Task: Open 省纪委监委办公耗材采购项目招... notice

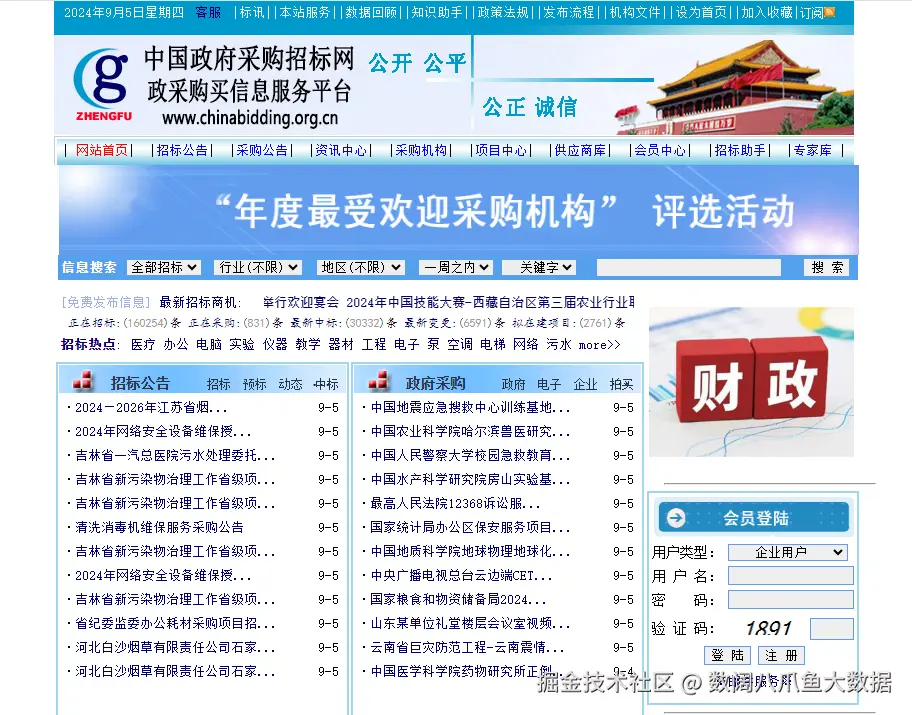Action: [175, 623]
